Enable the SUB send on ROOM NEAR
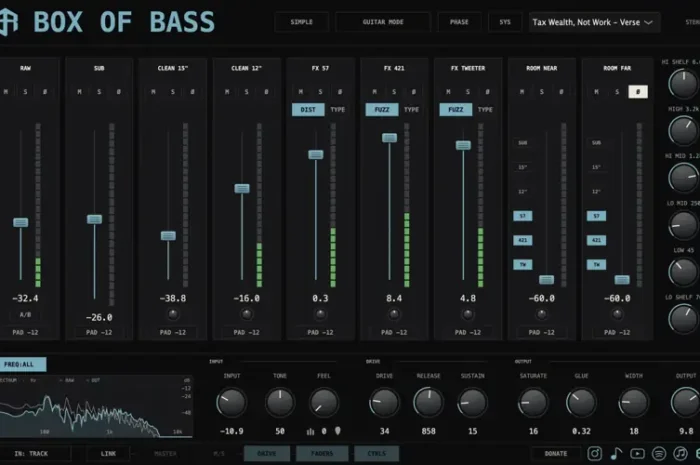 523,143
